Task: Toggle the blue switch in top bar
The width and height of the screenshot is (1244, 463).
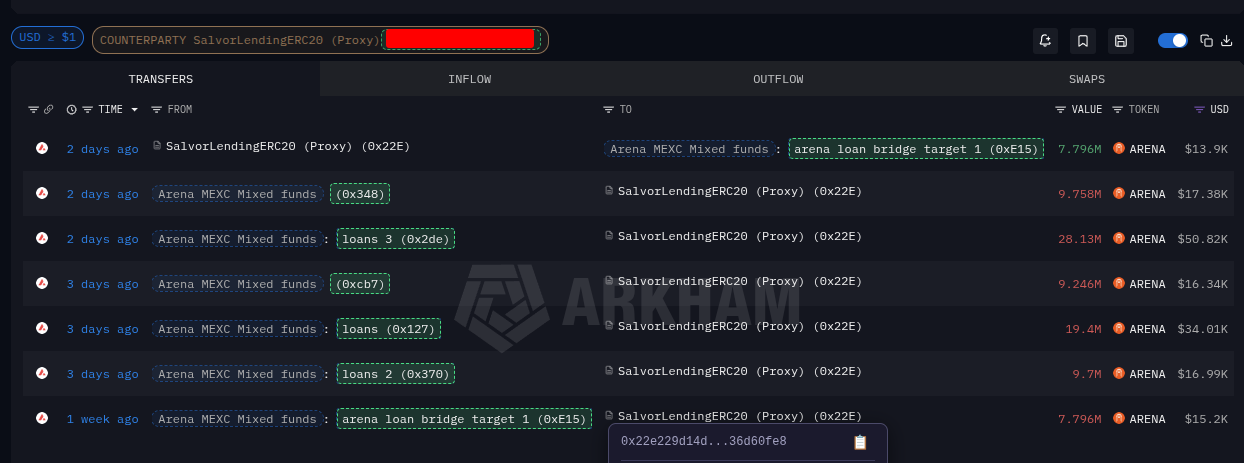Action: 1172,40
